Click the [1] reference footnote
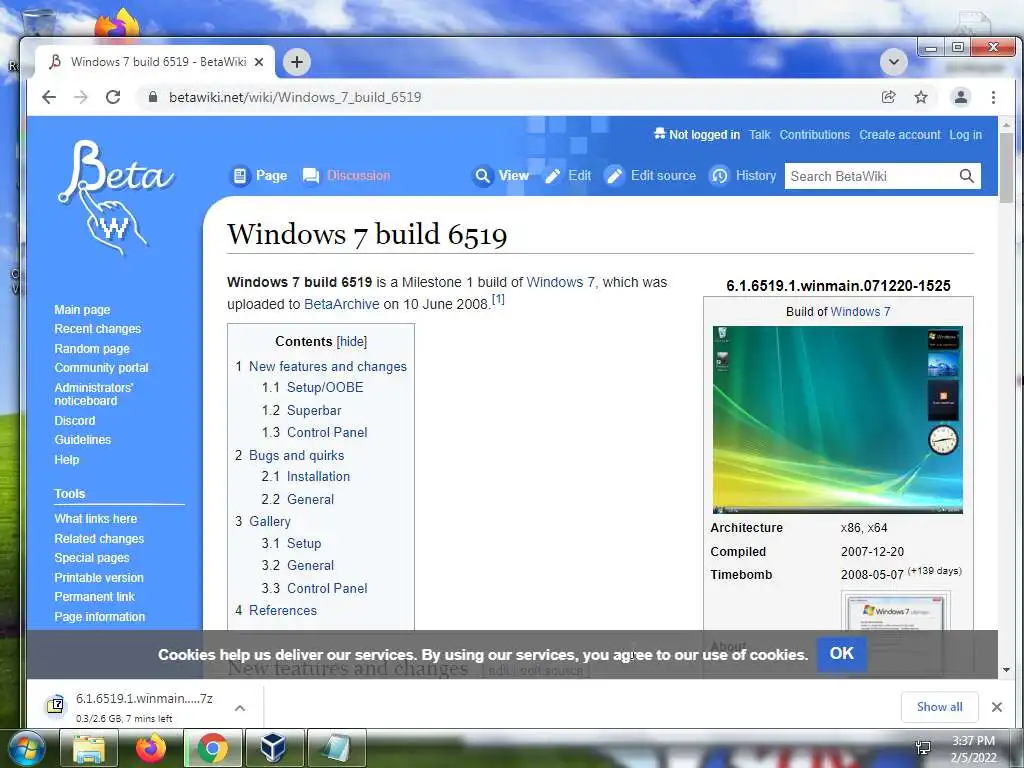Screen dimensions: 1024x768 point(498,299)
